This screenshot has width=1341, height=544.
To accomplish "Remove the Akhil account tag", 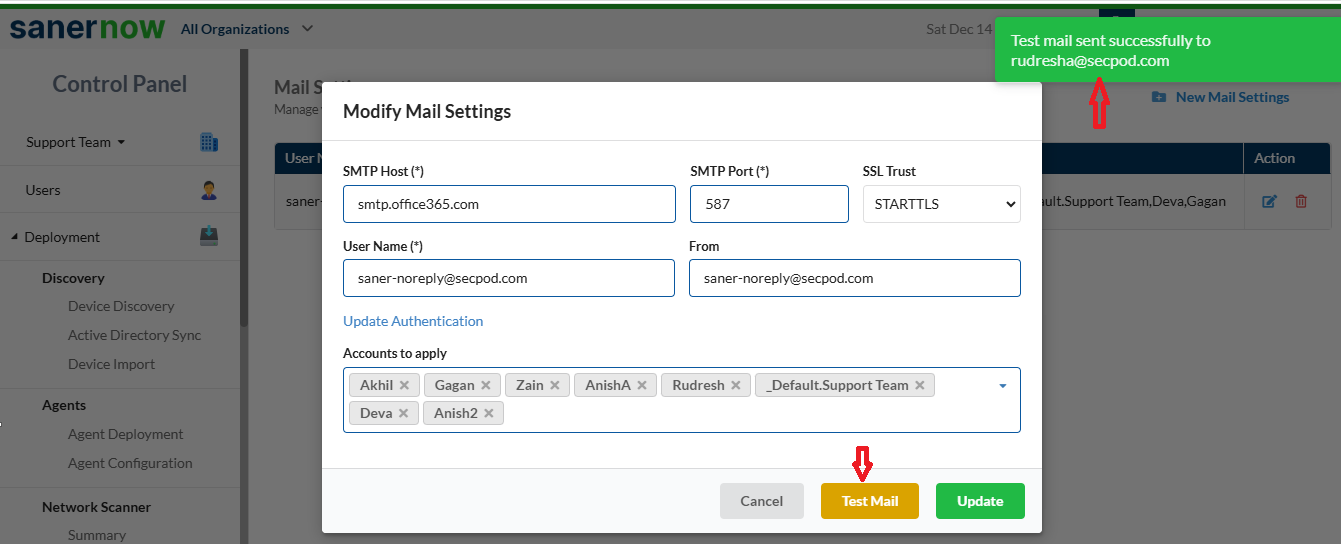I will 404,385.
